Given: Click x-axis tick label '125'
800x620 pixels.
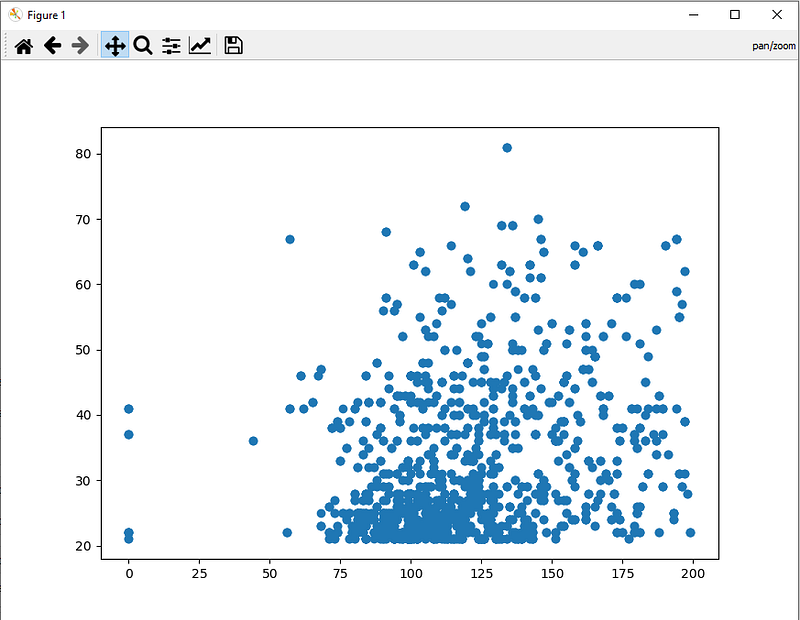Looking at the screenshot, I should point(481,574).
